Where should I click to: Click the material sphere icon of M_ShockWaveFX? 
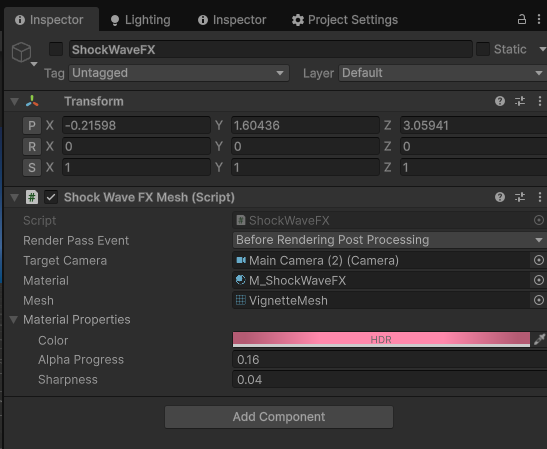[241, 280]
